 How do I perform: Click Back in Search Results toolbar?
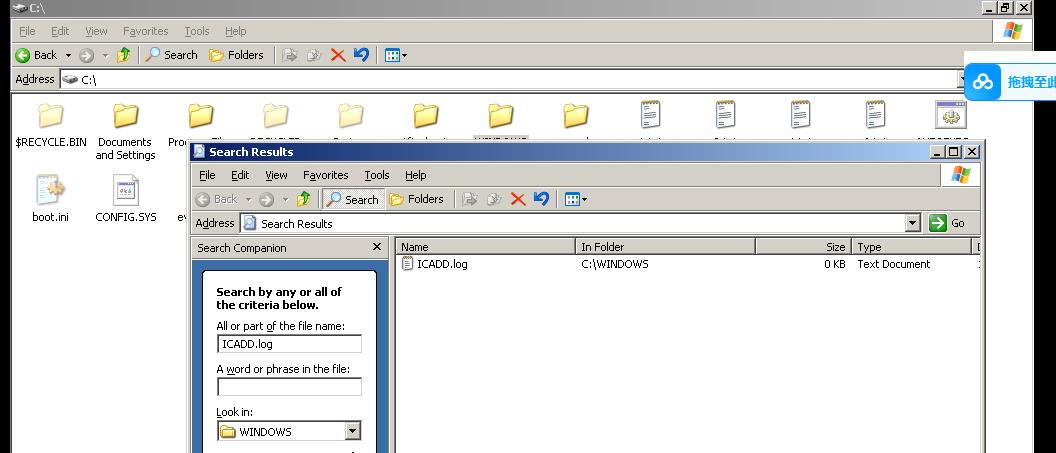[217, 199]
